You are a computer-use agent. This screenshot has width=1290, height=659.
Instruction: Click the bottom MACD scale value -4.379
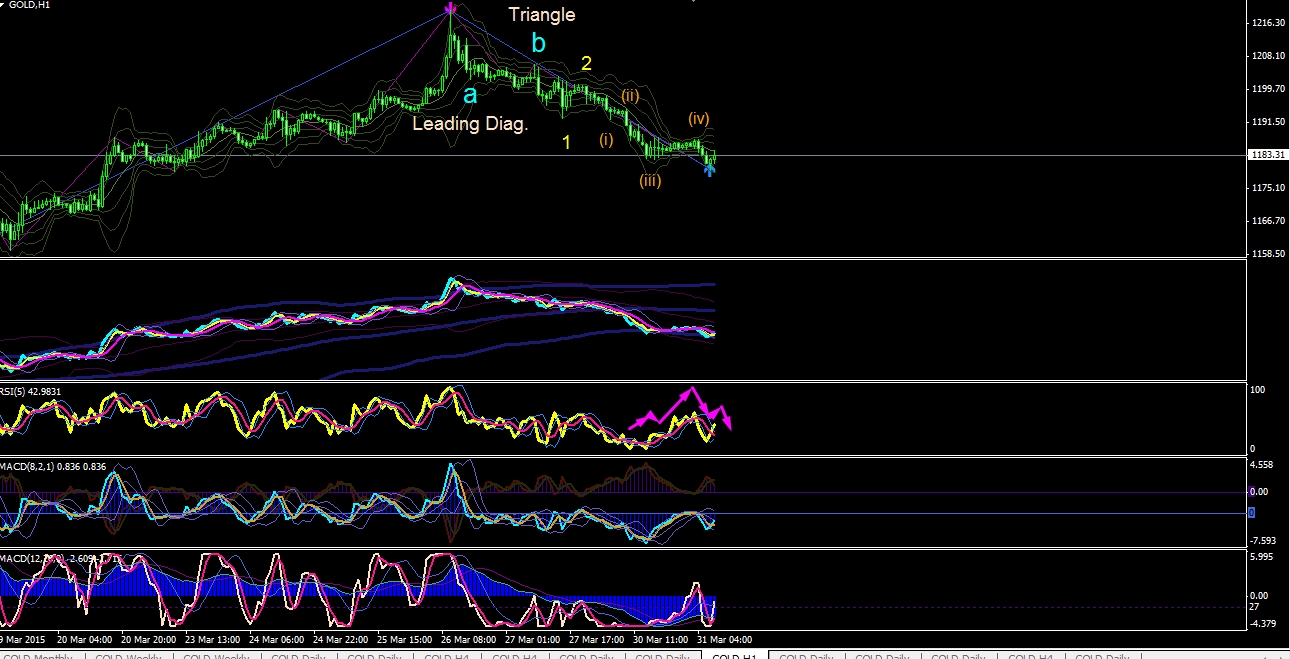(1265, 624)
